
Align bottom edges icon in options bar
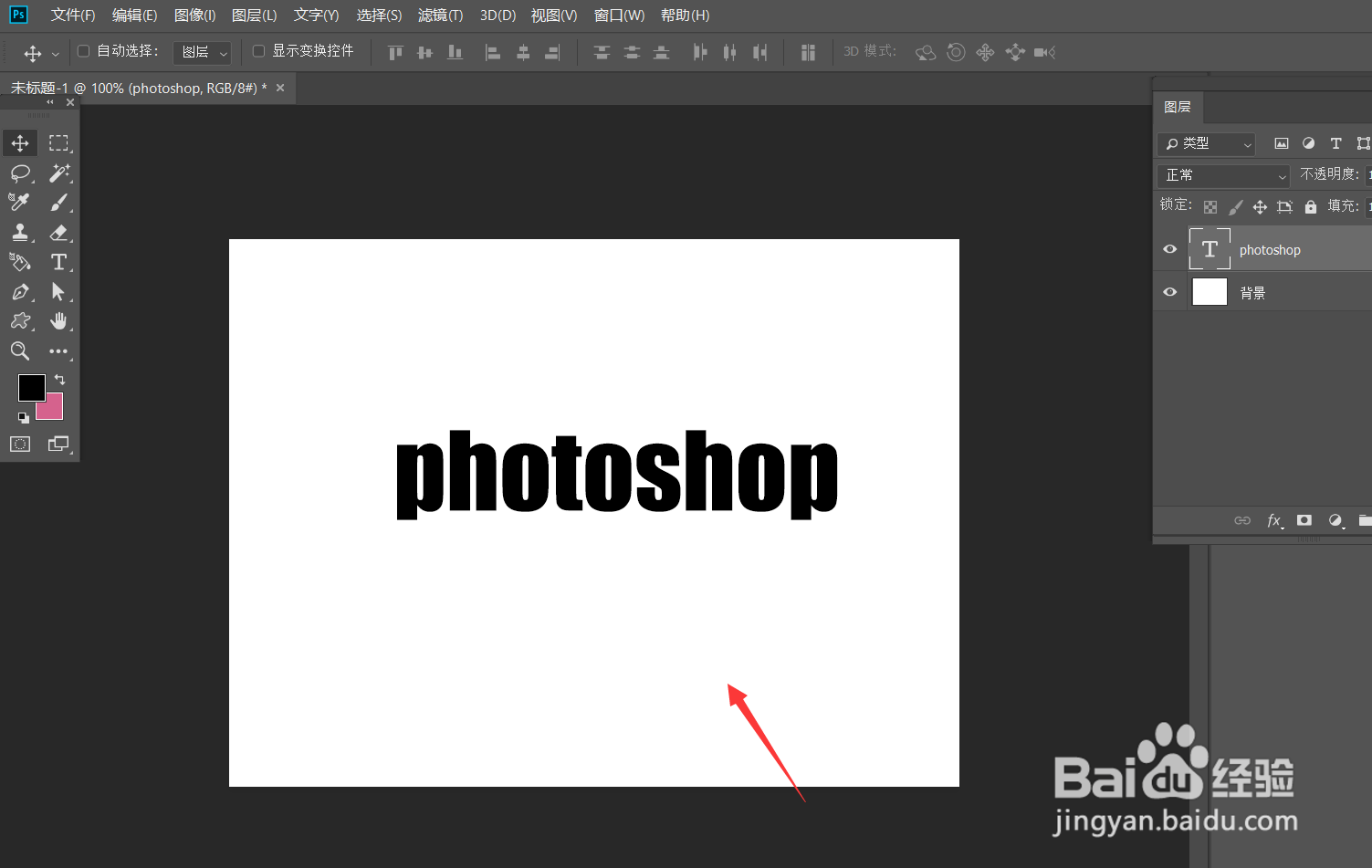point(455,53)
